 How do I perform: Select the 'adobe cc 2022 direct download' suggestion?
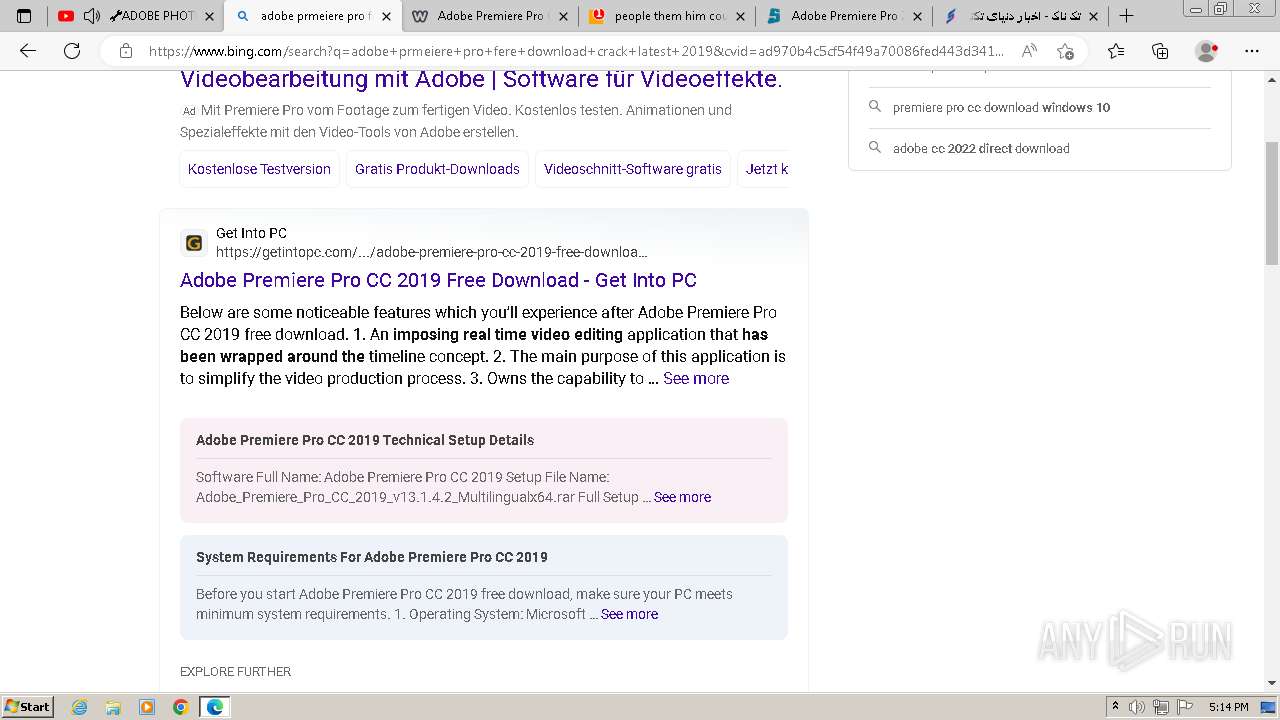981,148
